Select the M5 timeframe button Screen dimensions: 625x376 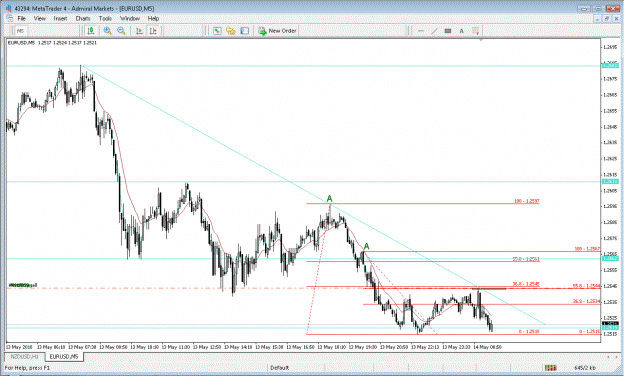click(x=20, y=31)
